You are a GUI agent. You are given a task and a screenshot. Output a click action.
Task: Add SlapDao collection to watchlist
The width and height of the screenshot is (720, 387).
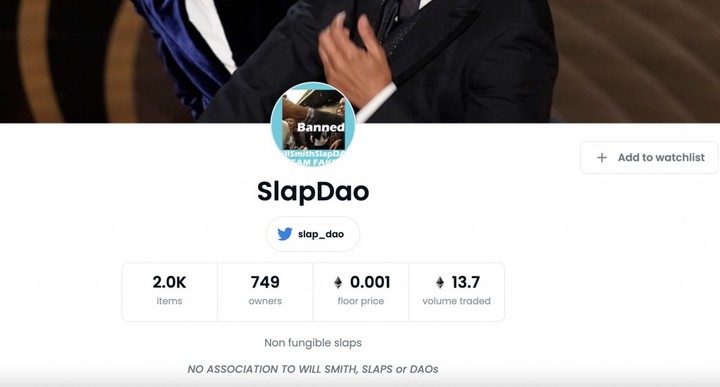coord(649,157)
